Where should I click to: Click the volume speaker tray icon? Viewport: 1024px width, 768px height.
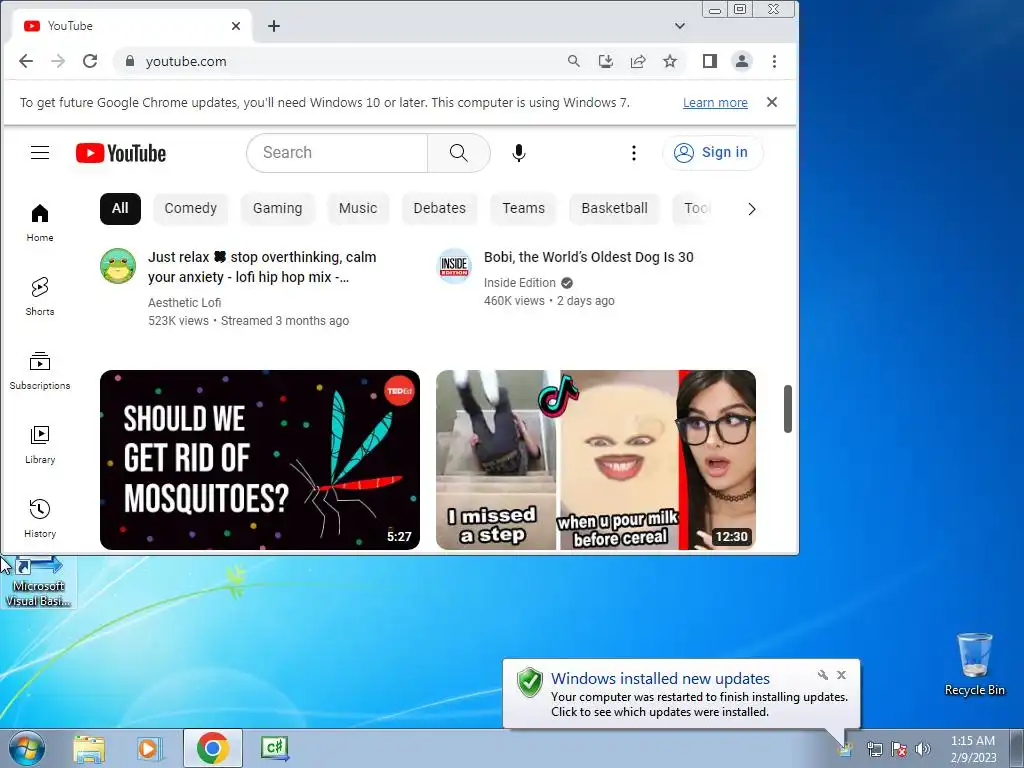tap(923, 749)
